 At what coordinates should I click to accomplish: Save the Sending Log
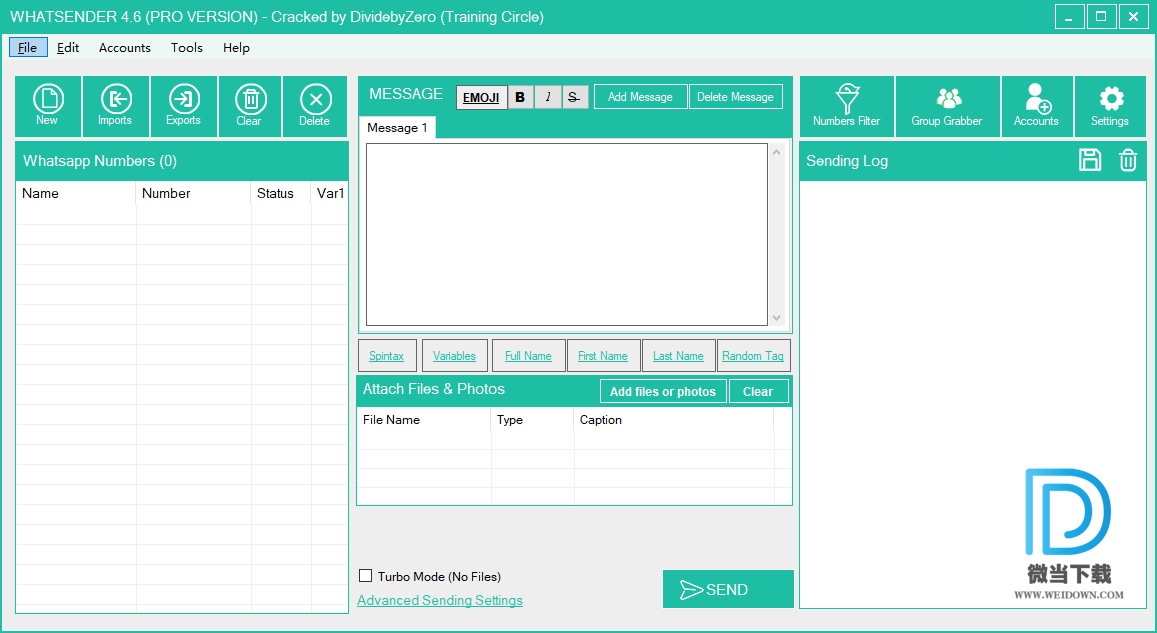click(x=1090, y=160)
